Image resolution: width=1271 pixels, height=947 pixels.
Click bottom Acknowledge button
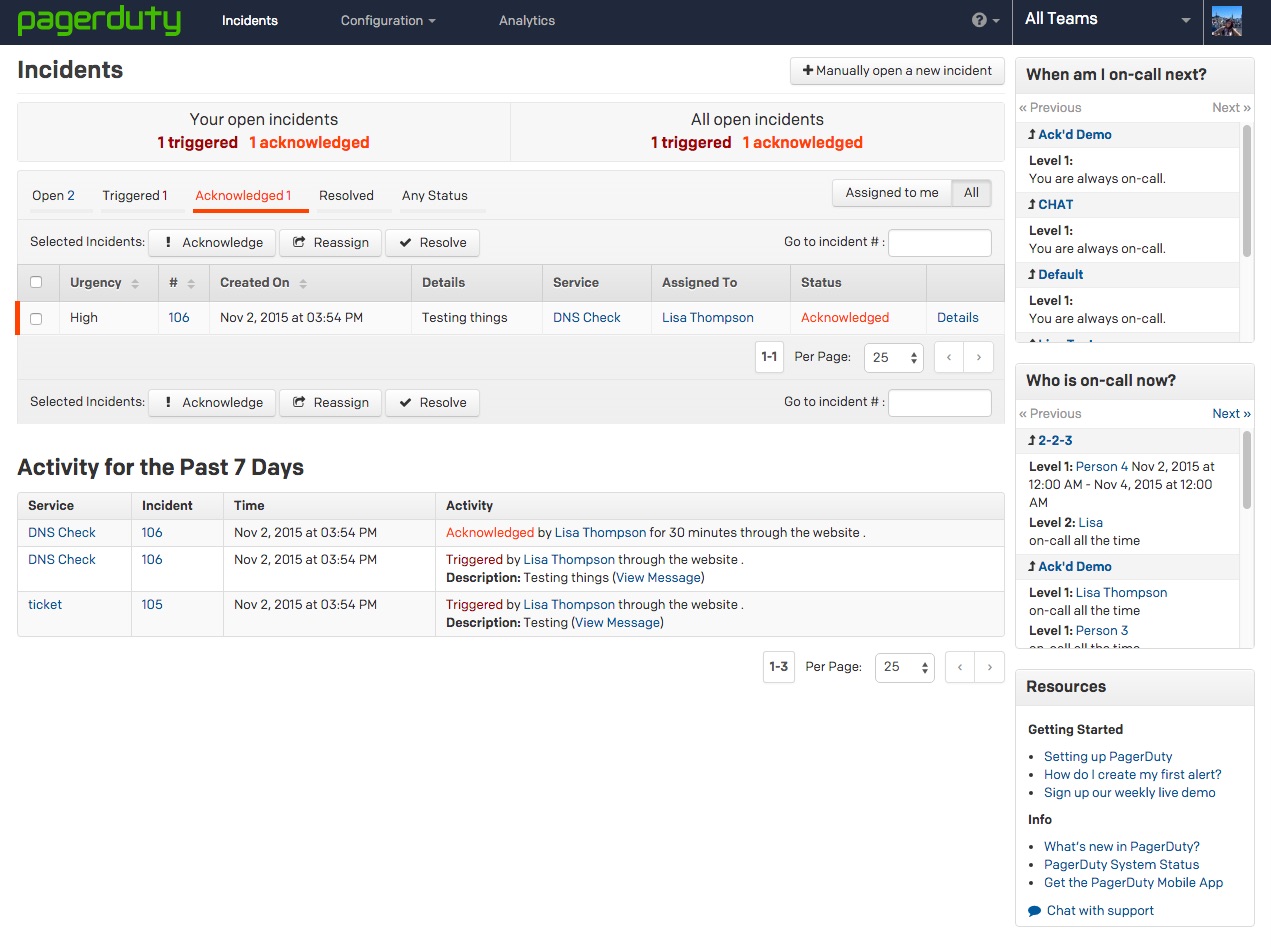click(212, 403)
